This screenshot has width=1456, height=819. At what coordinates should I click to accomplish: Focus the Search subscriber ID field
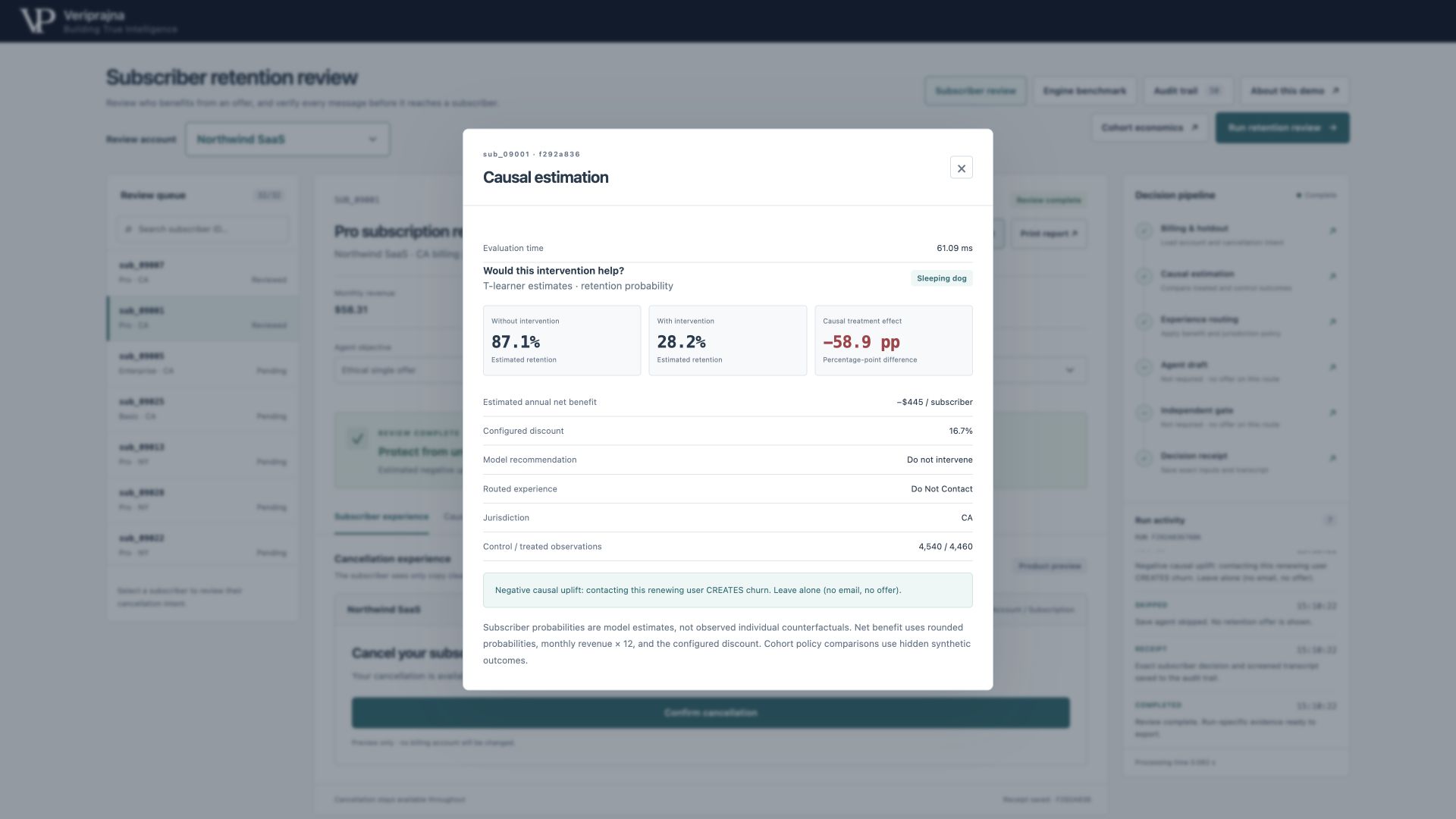coord(202,229)
